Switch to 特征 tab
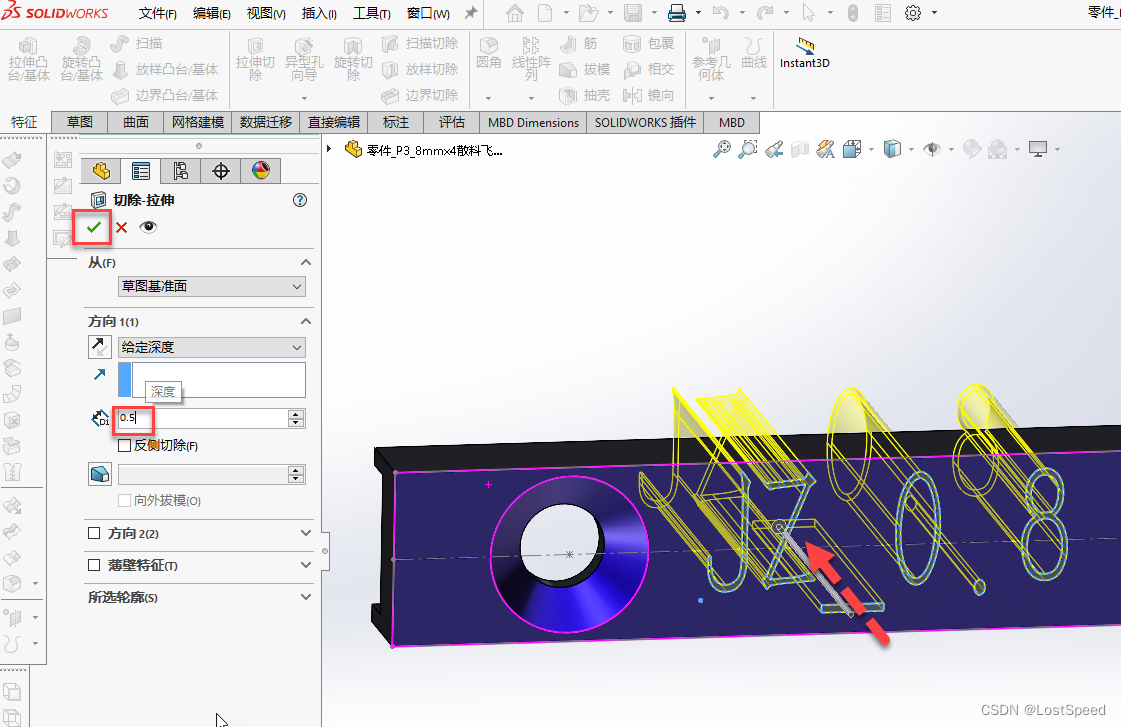Image resolution: width=1121 pixels, height=727 pixels. (x=24, y=122)
